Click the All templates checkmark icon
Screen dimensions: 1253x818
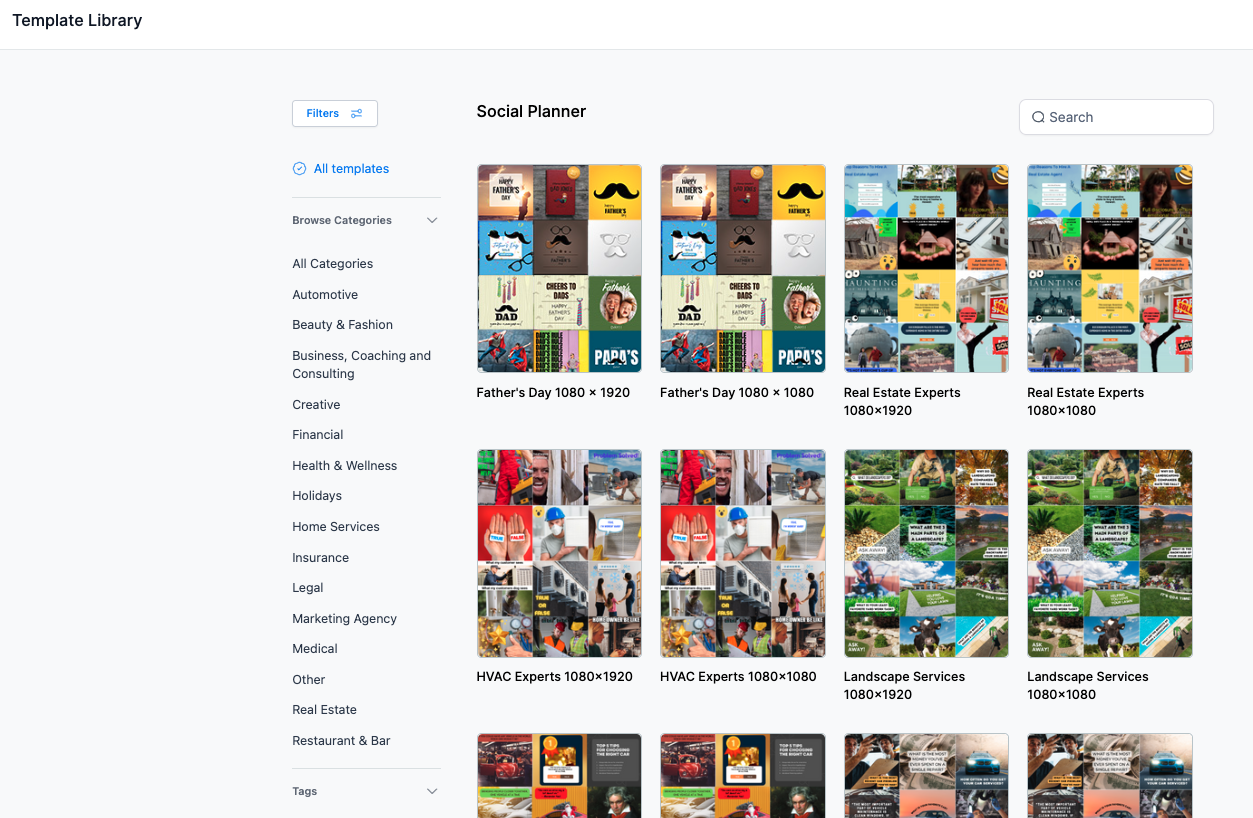click(x=299, y=169)
